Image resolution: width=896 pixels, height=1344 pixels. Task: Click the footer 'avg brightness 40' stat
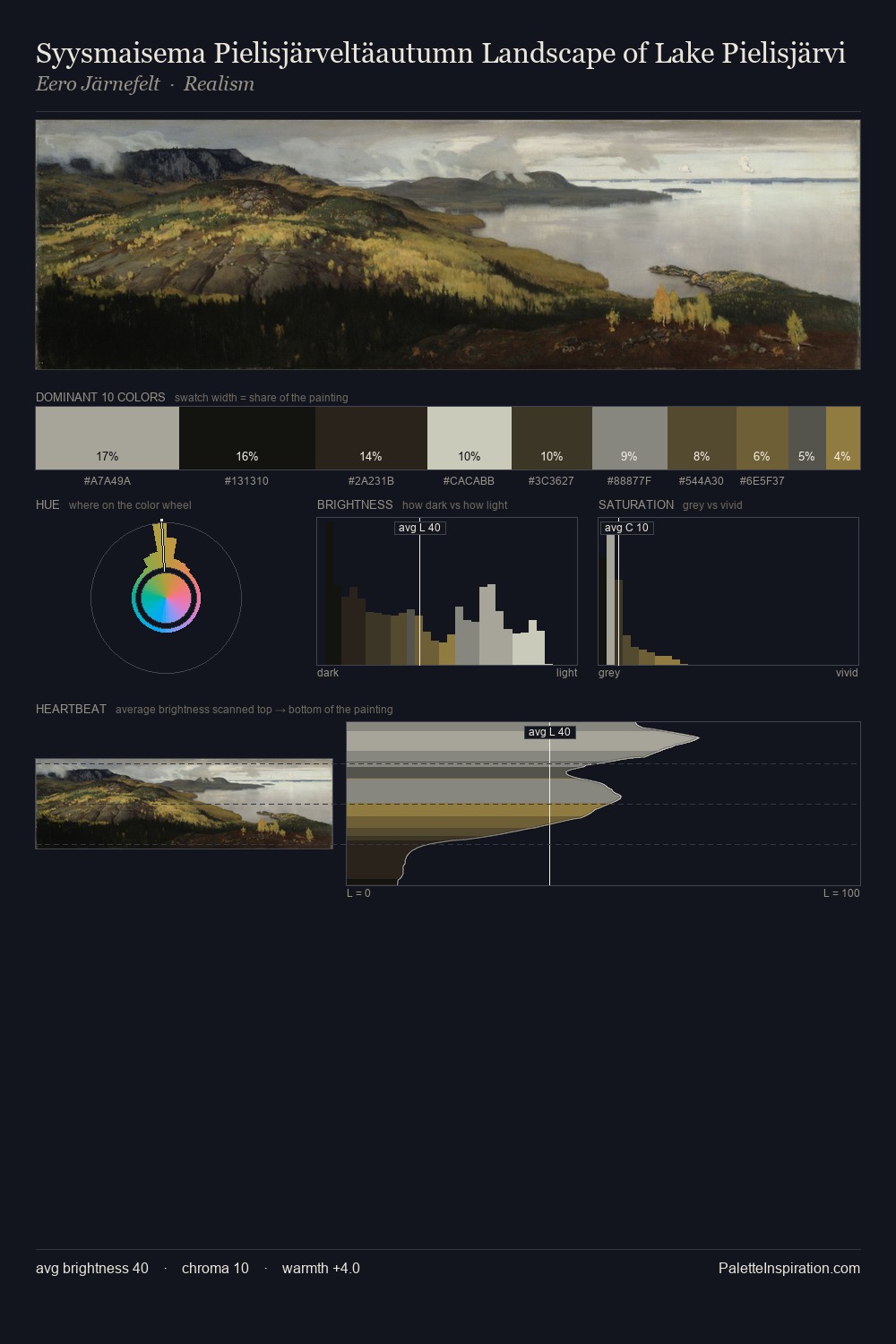92,1269
